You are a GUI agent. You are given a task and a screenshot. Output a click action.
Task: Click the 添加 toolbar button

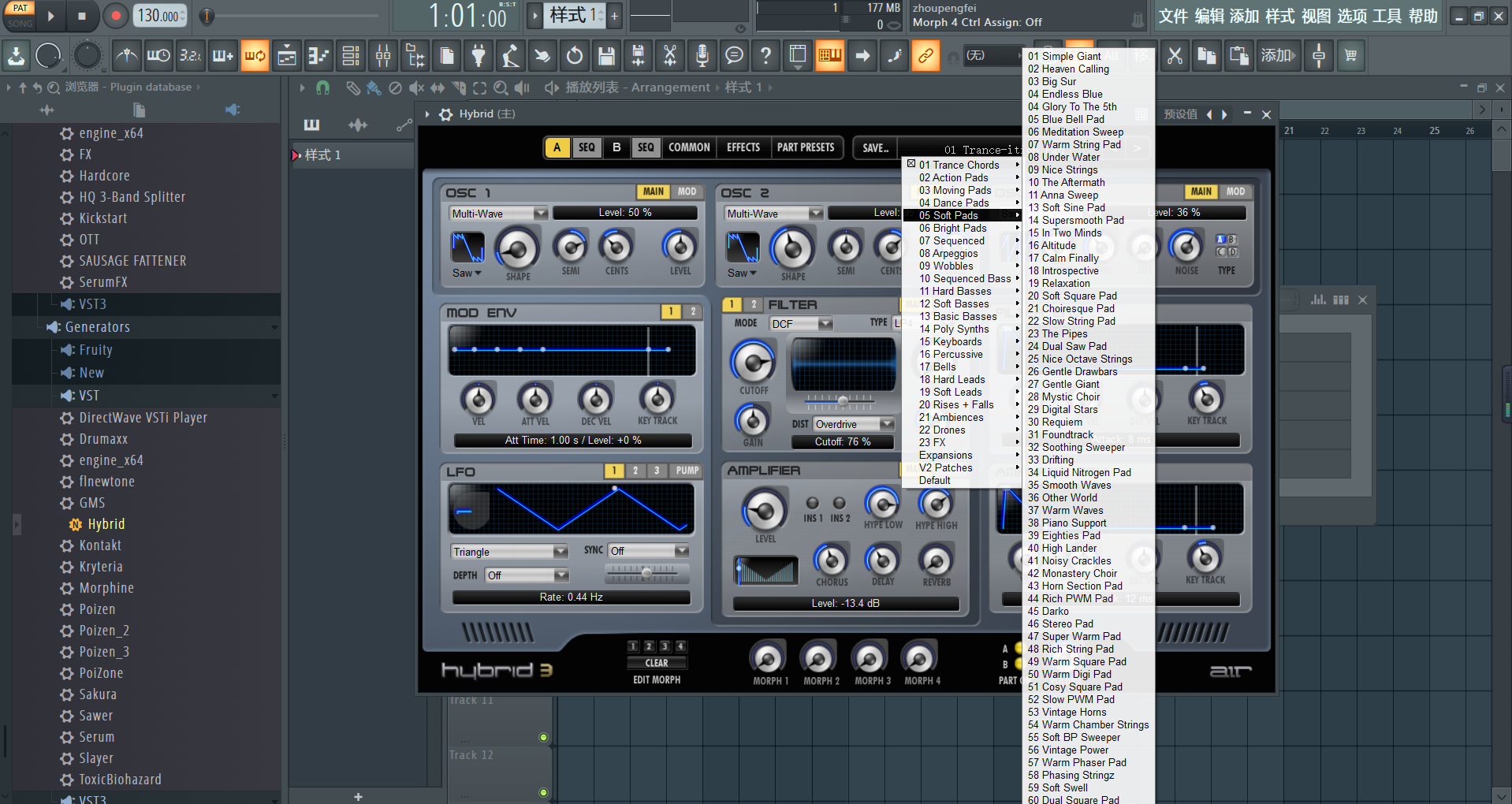(x=1278, y=55)
